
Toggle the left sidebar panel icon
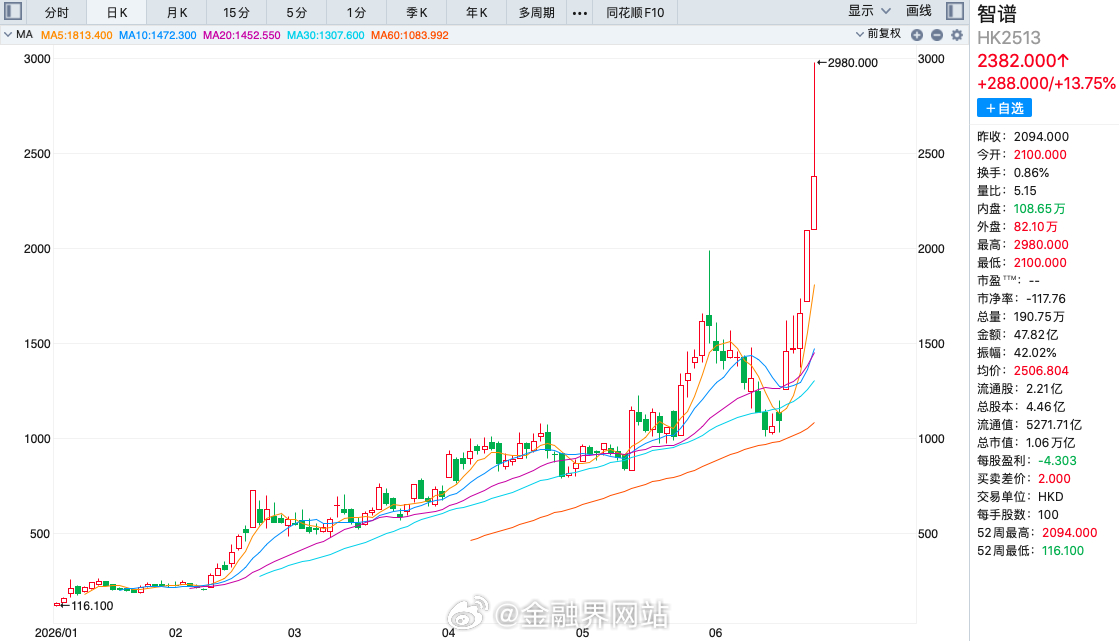coord(13,11)
